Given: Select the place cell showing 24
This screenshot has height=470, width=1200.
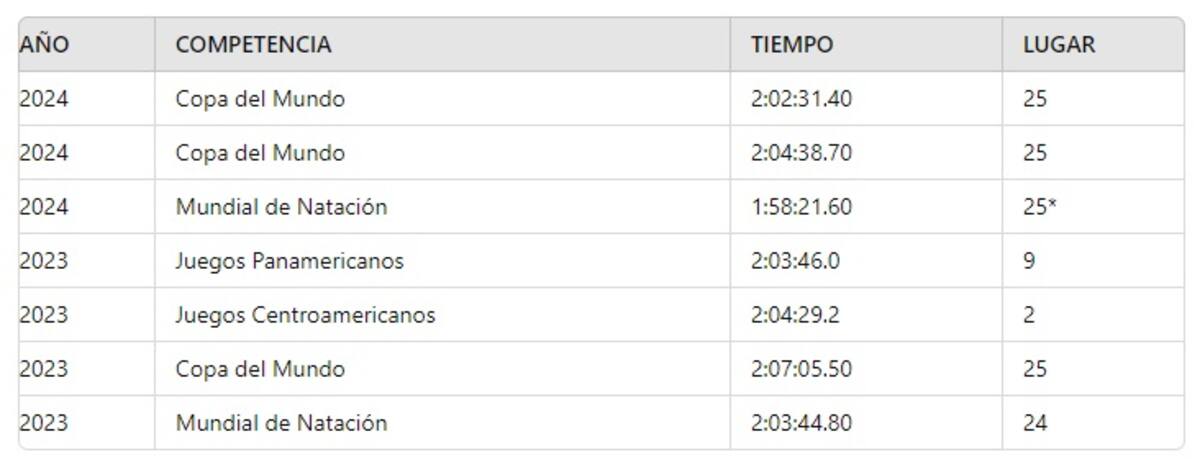Looking at the screenshot, I should (1035, 423).
